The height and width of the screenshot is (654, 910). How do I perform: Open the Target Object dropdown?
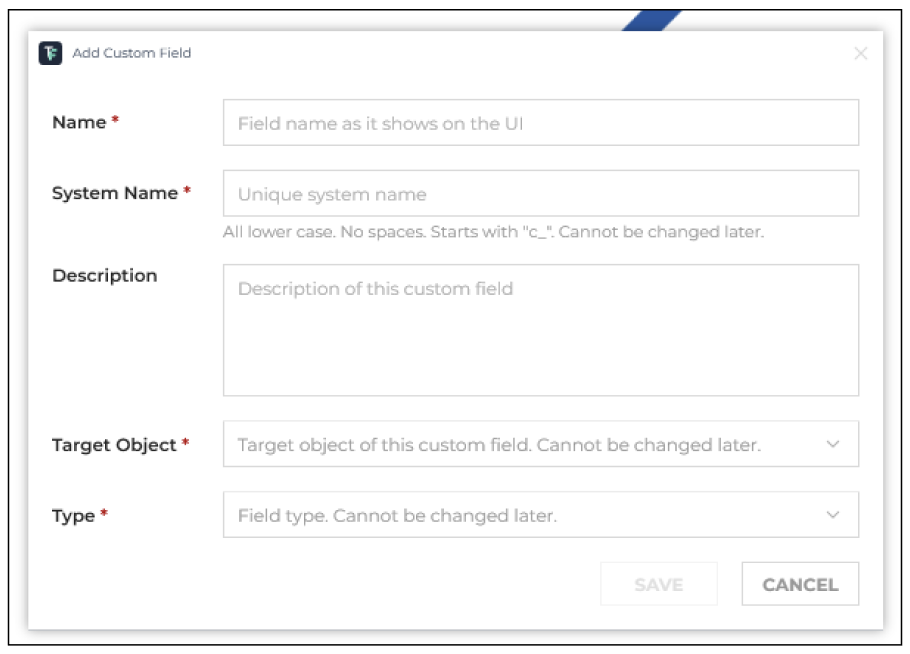(x=540, y=444)
